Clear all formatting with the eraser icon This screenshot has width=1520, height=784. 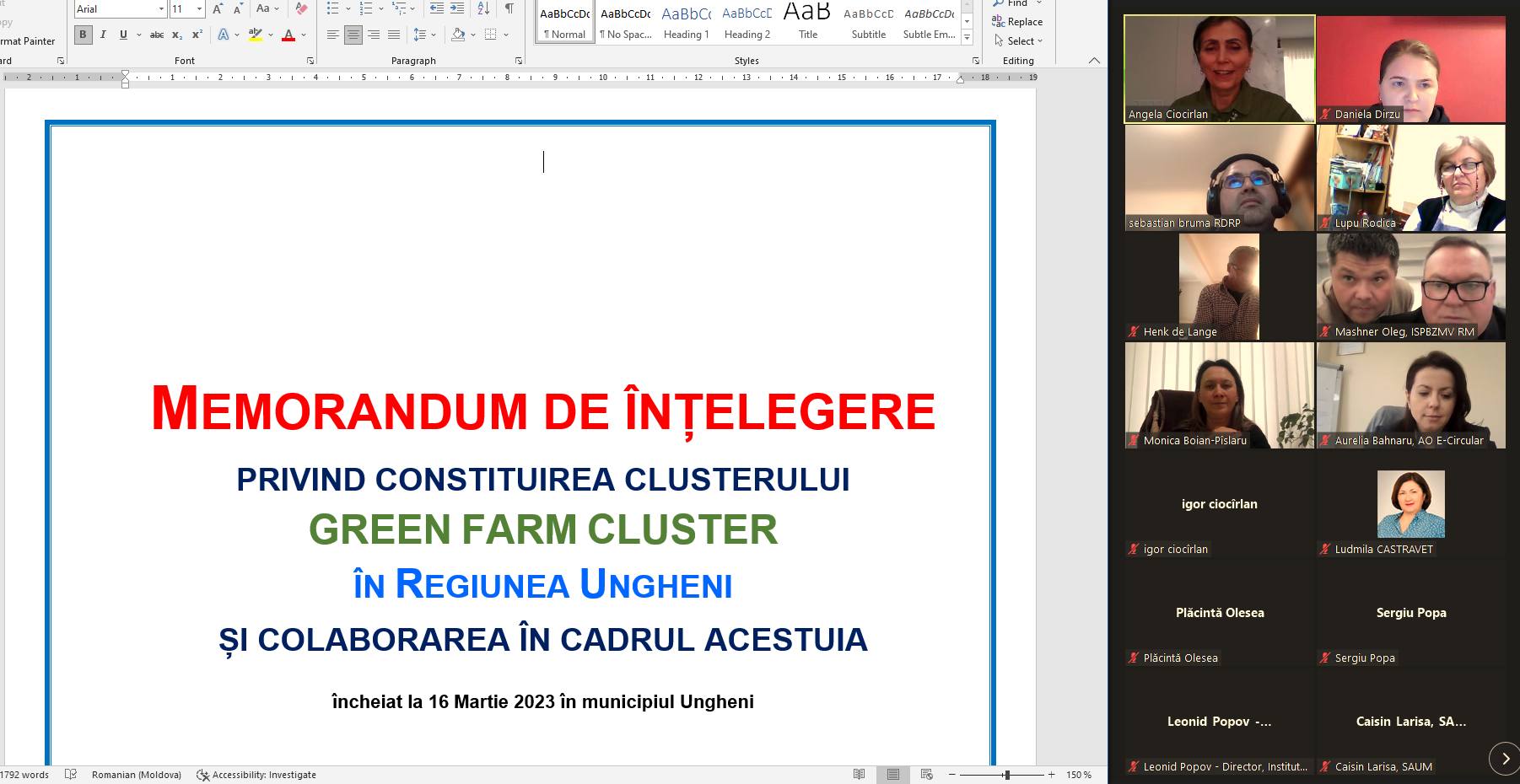click(x=301, y=9)
